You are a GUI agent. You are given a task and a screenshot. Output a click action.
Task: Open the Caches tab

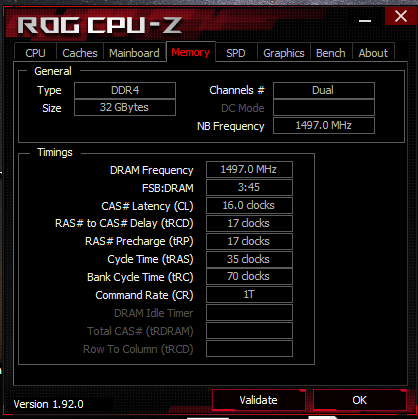point(80,53)
